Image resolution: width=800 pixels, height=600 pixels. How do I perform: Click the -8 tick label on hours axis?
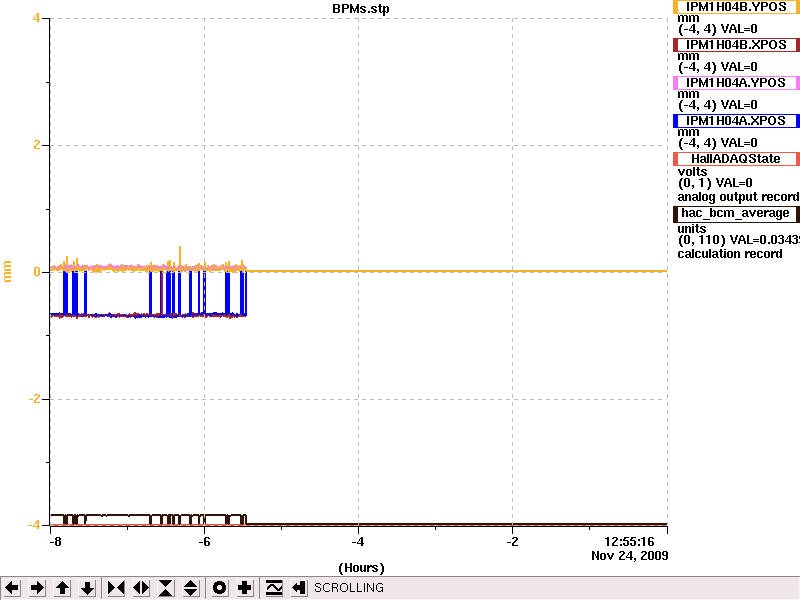tap(55, 542)
